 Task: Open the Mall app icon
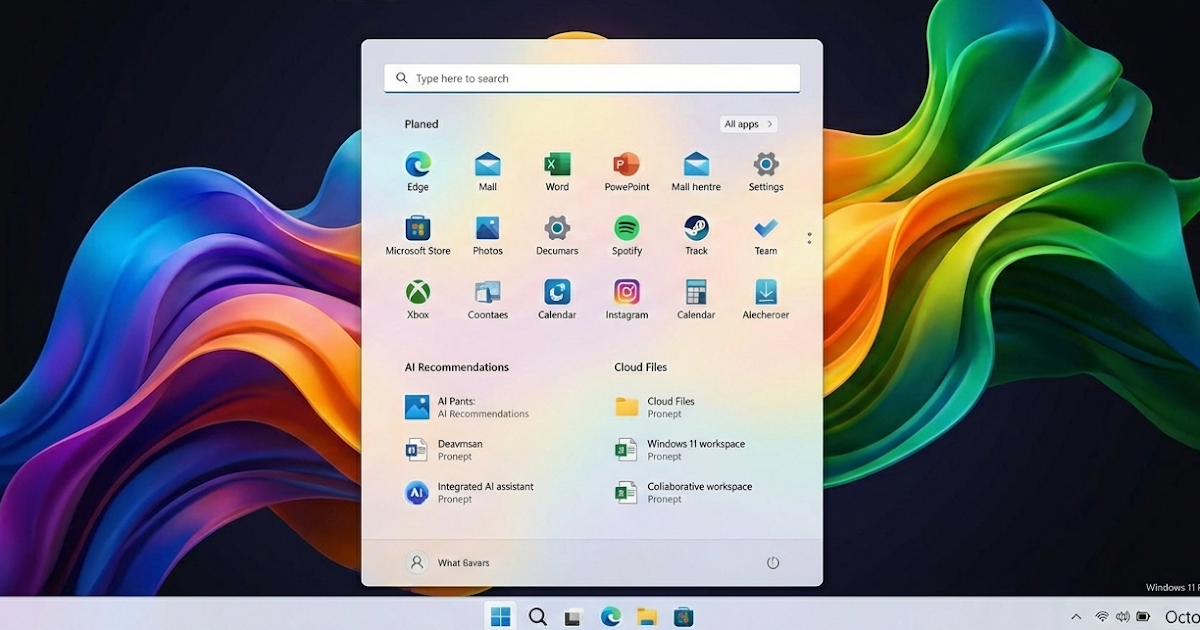point(487,172)
